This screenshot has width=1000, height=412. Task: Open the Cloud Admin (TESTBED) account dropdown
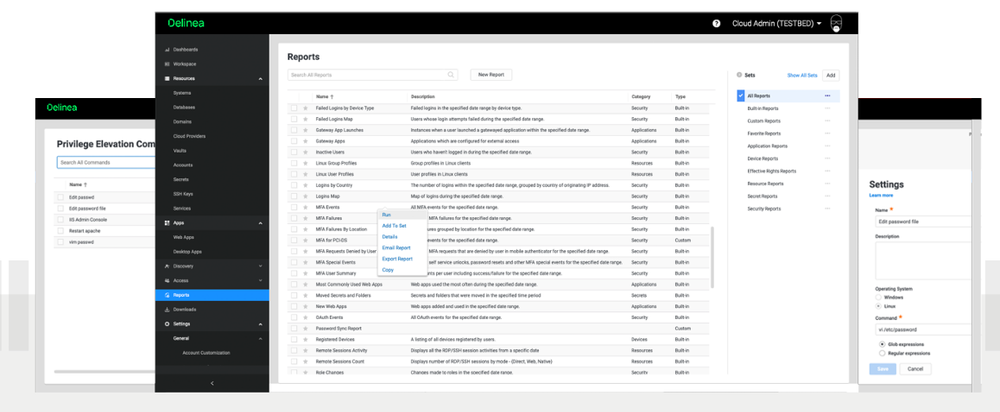click(777, 24)
